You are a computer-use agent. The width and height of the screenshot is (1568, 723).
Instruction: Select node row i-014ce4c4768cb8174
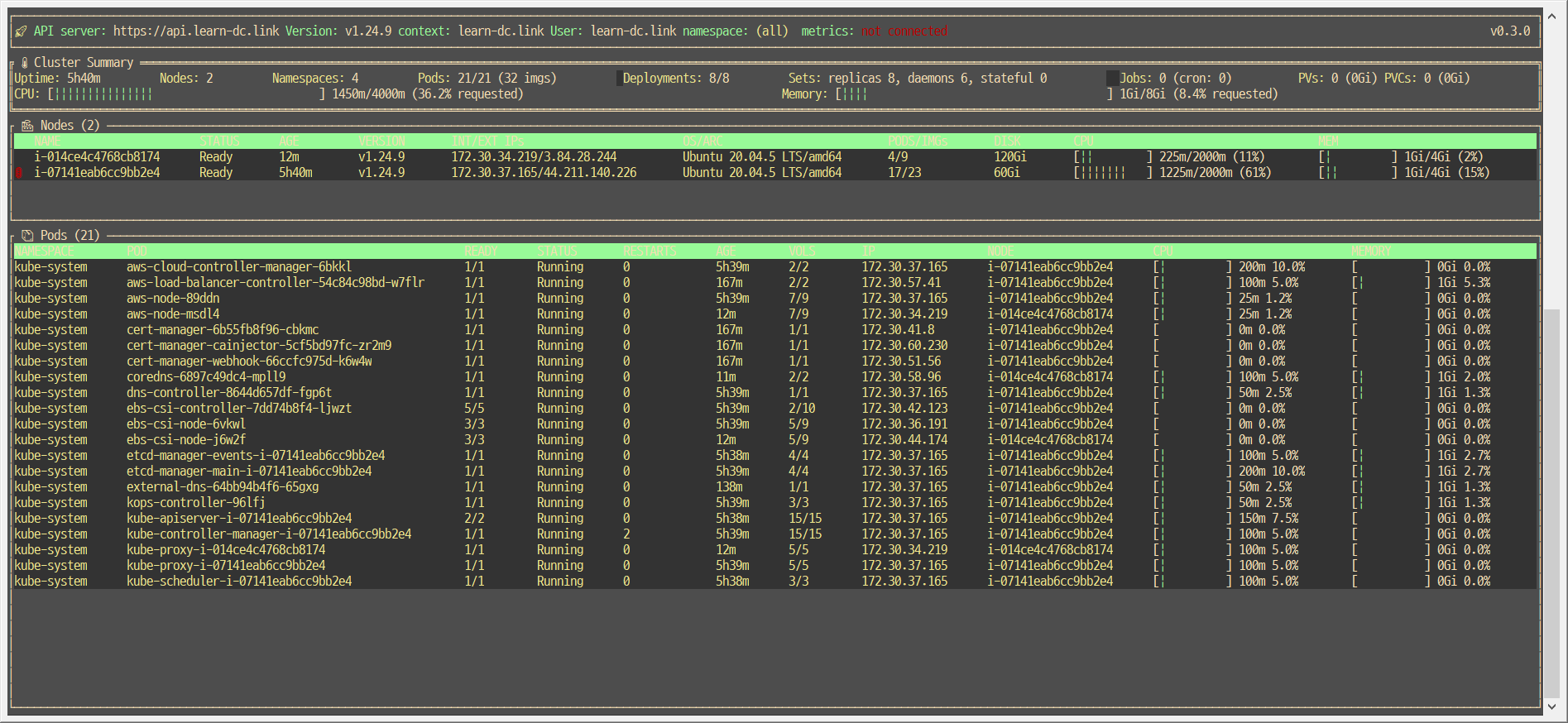pos(774,157)
